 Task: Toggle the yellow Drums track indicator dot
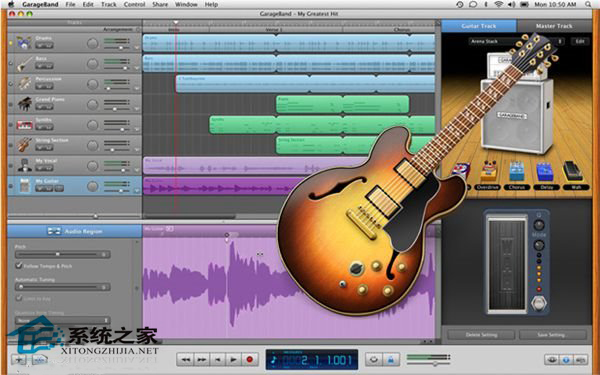coord(11,43)
